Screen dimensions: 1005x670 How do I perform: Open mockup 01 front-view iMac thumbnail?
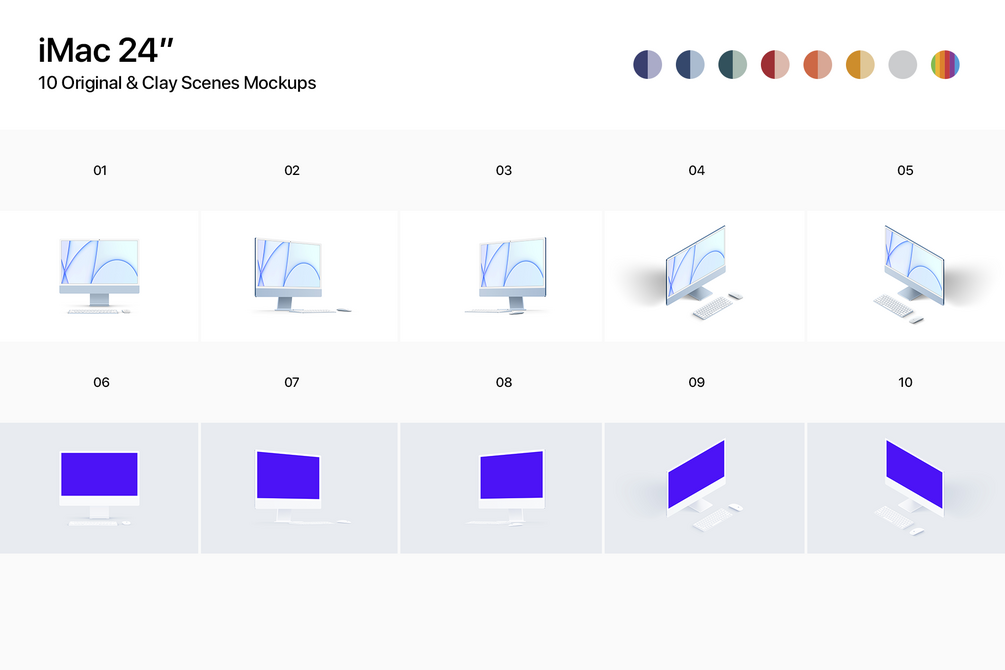pyautogui.click(x=99, y=276)
